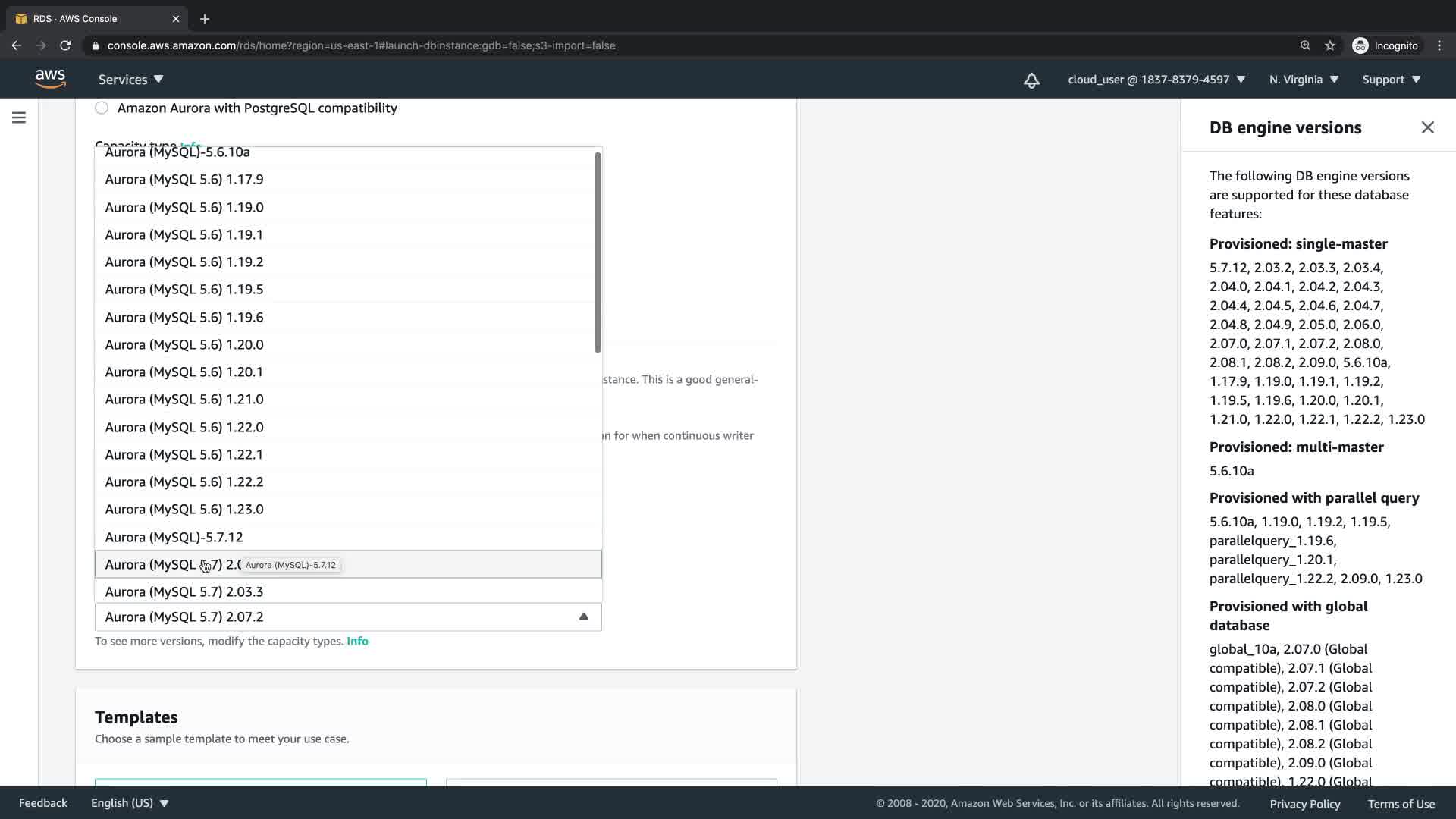Screen dimensions: 1456x819
Task: Expand the Services dropdown menu
Action: click(130, 80)
